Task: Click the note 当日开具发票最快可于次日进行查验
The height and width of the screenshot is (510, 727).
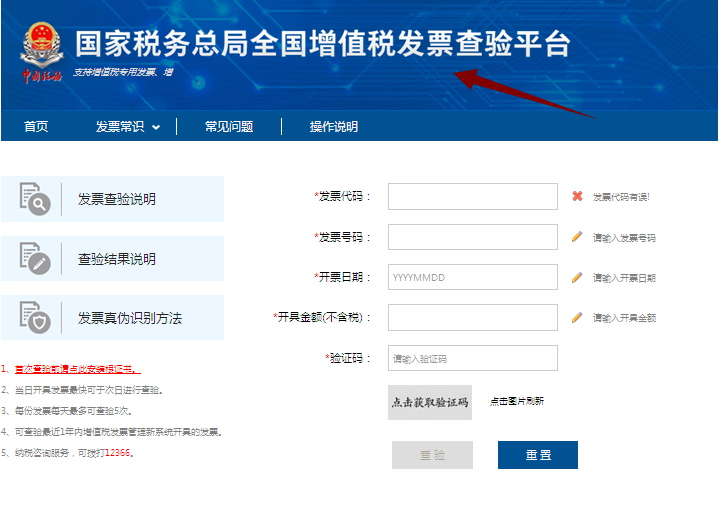Action: pos(82,390)
